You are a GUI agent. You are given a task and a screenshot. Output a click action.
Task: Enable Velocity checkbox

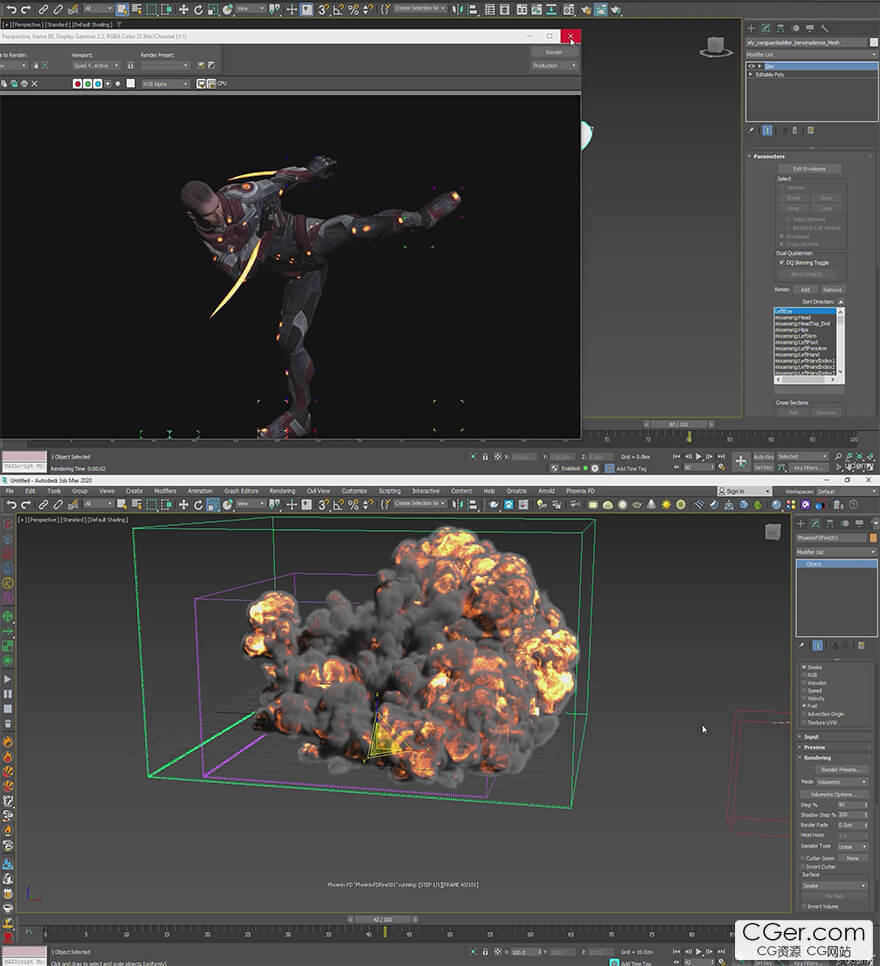point(804,699)
